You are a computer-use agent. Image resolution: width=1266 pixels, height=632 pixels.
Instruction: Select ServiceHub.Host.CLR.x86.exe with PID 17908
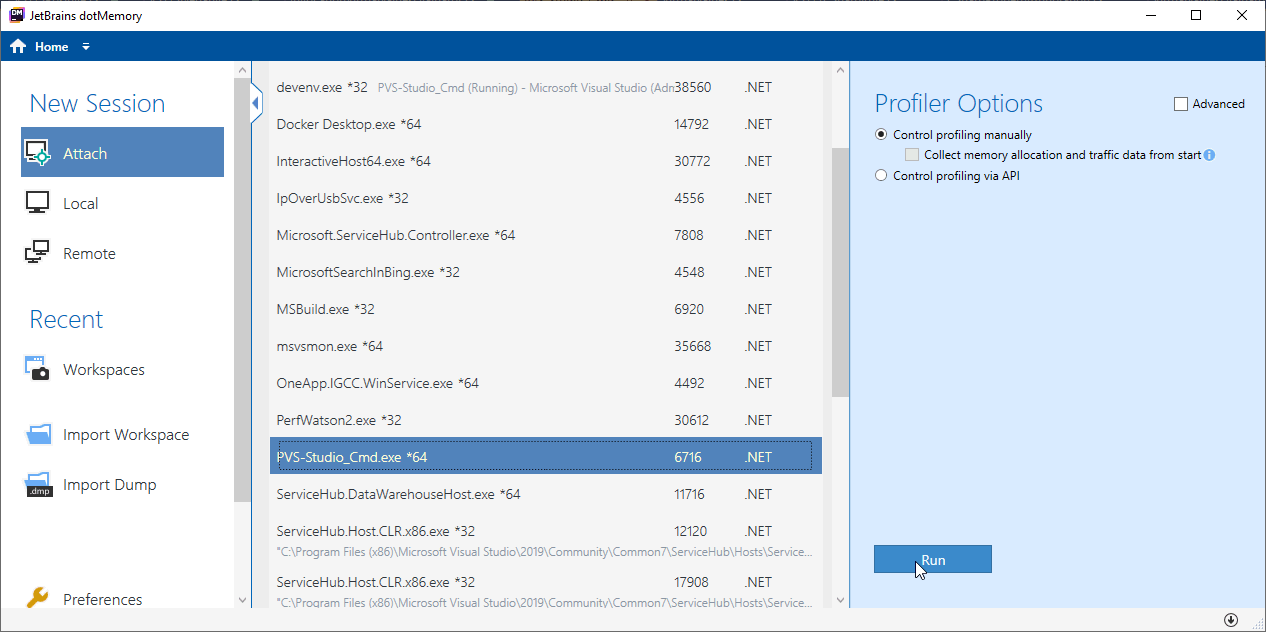[x=546, y=589]
